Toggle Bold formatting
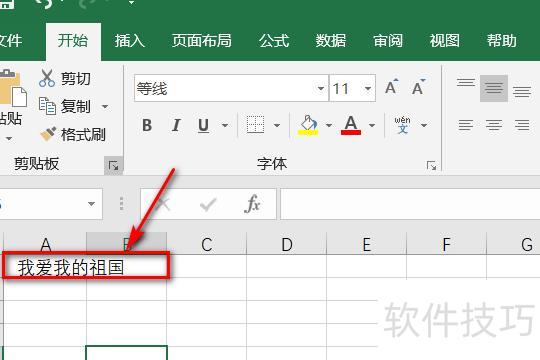540x360 pixels. click(147, 125)
